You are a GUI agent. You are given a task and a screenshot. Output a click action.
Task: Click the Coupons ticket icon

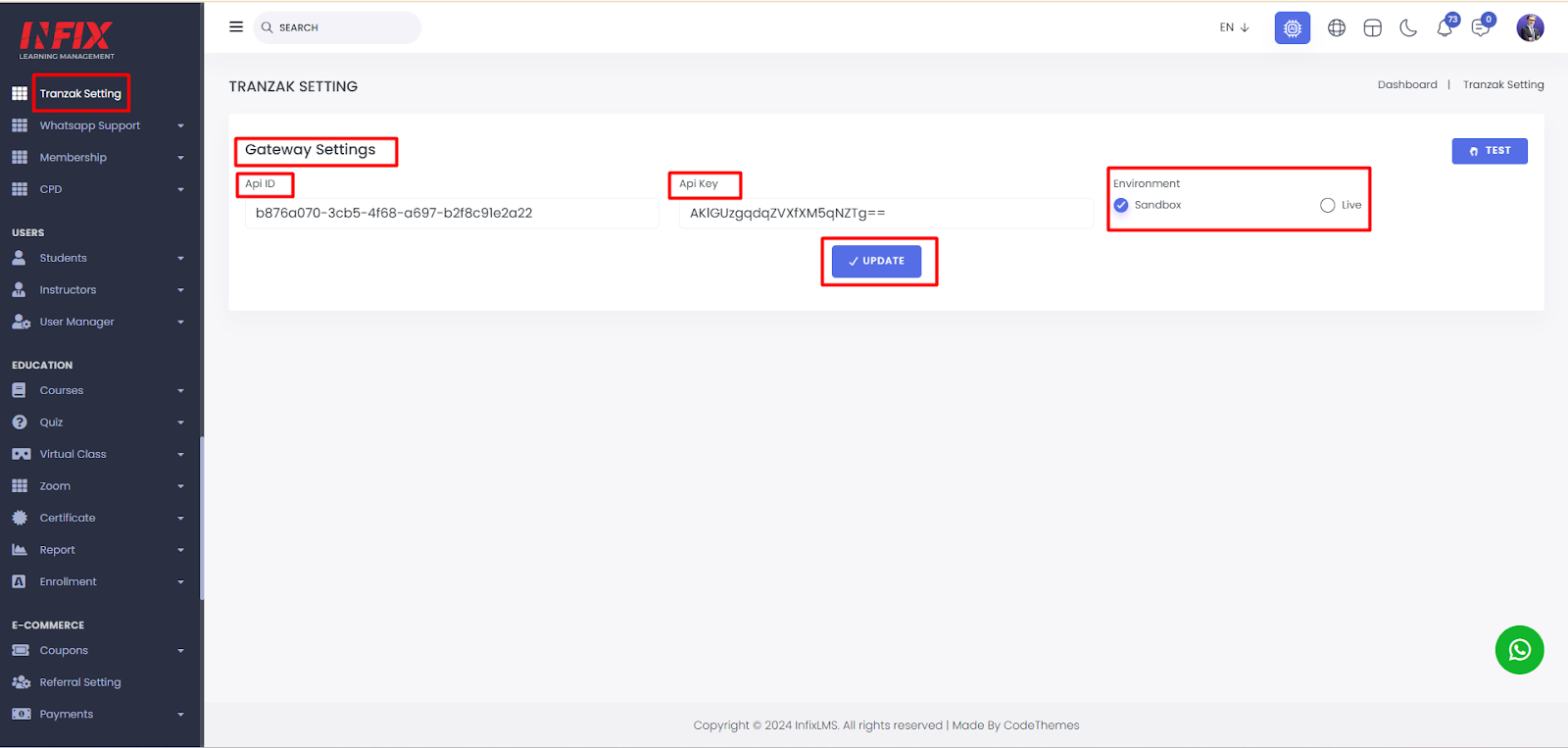pyautogui.click(x=21, y=650)
